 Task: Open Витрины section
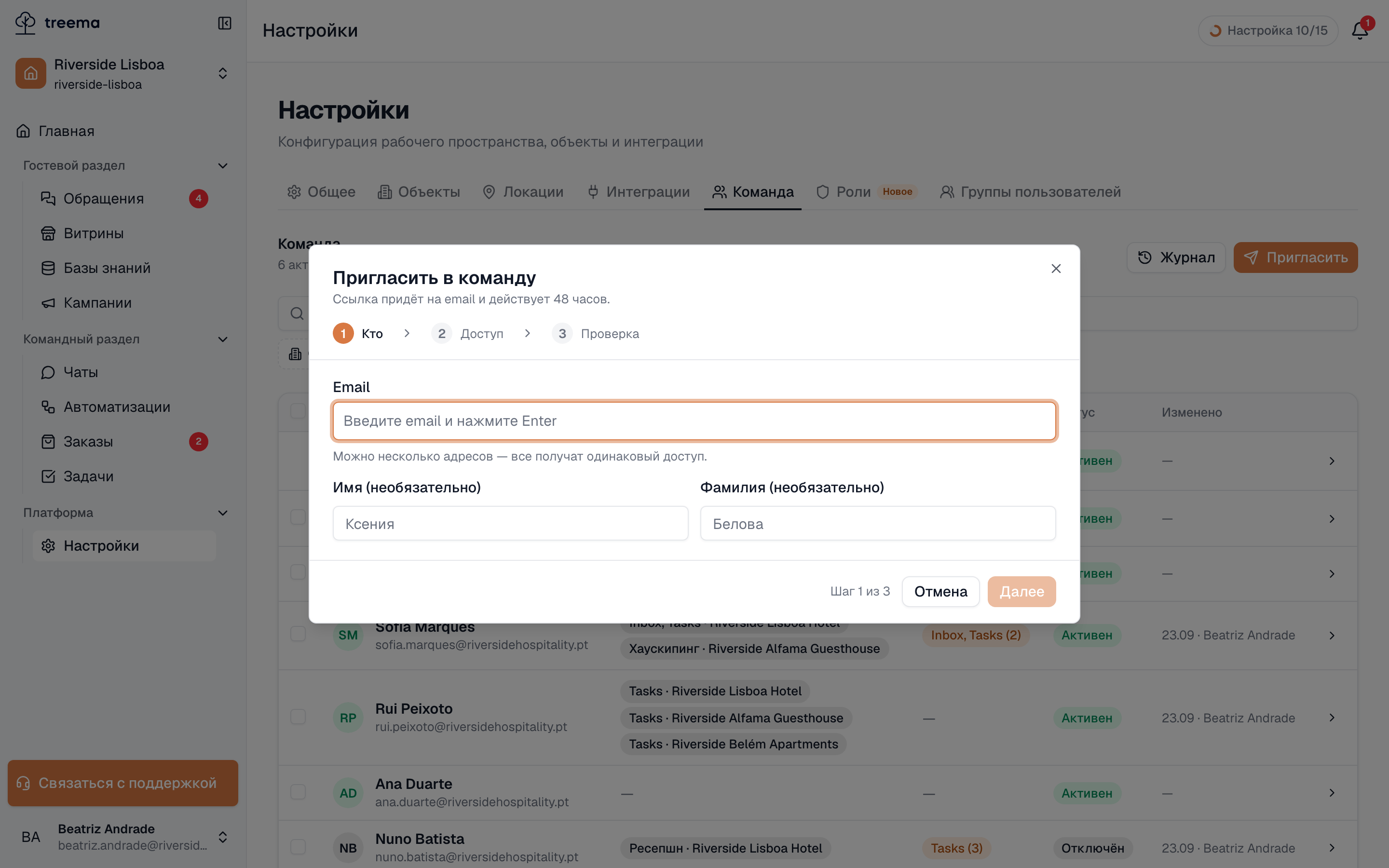tap(124, 233)
